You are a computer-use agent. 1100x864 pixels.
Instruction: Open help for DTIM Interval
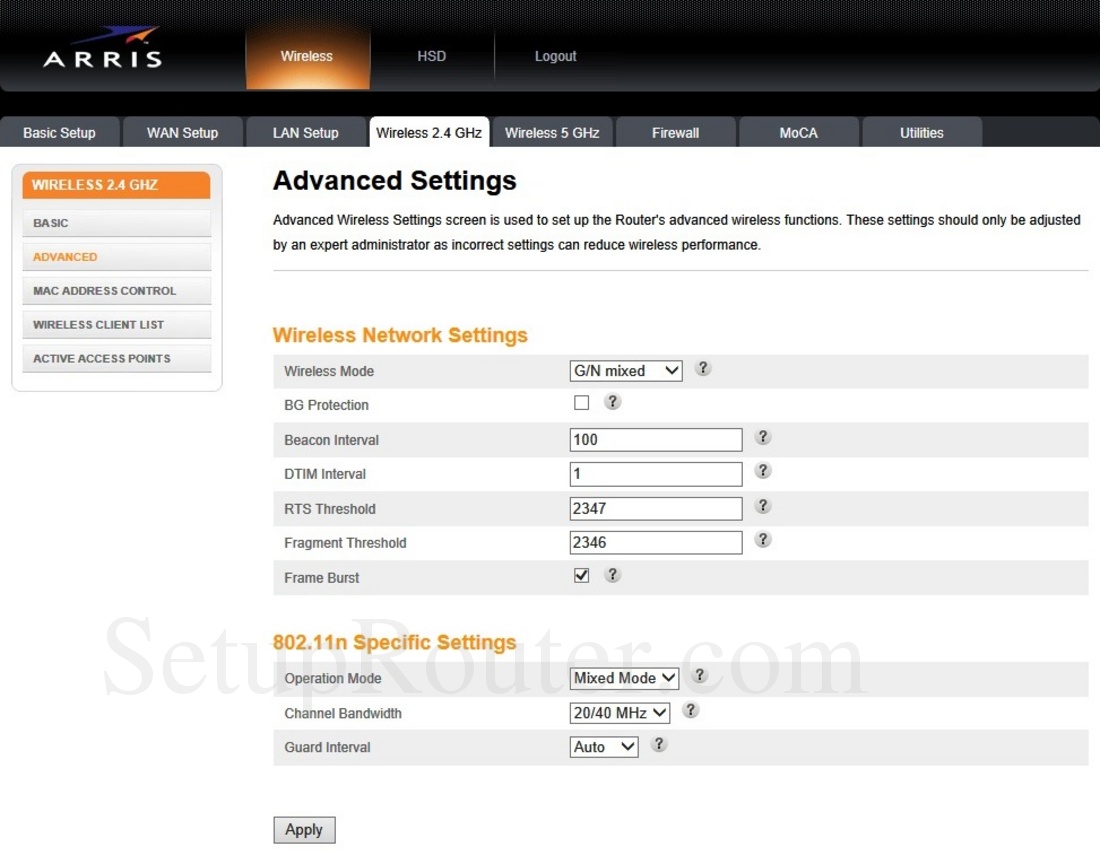coord(763,471)
